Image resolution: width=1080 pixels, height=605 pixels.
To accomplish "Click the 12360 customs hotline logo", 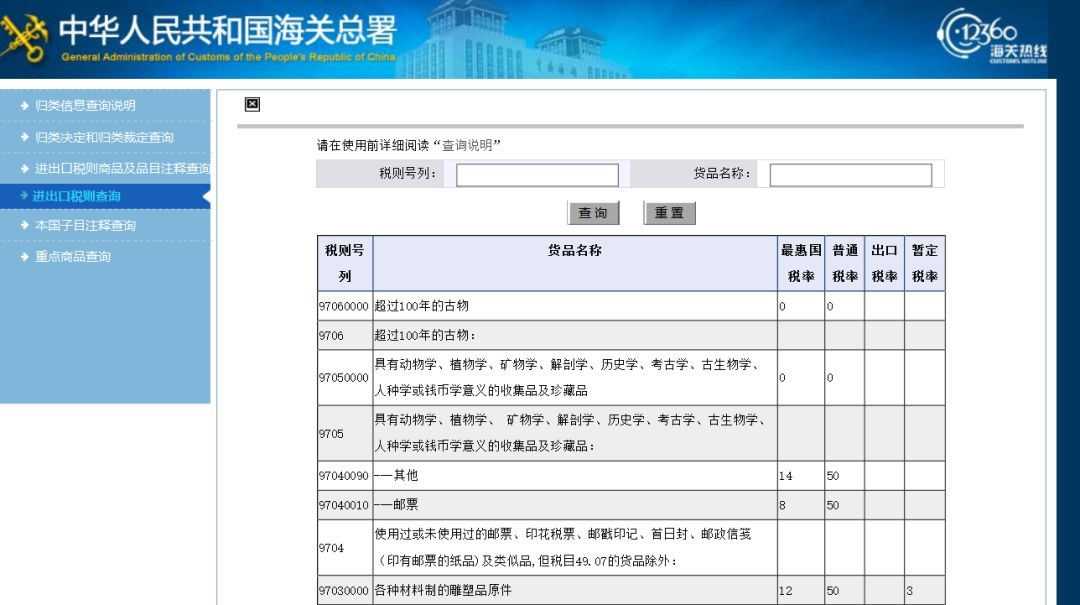I will (x=991, y=36).
